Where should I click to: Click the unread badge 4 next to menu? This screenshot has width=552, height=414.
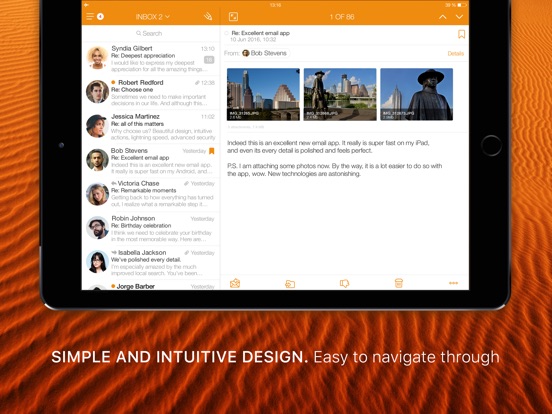click(100, 16)
